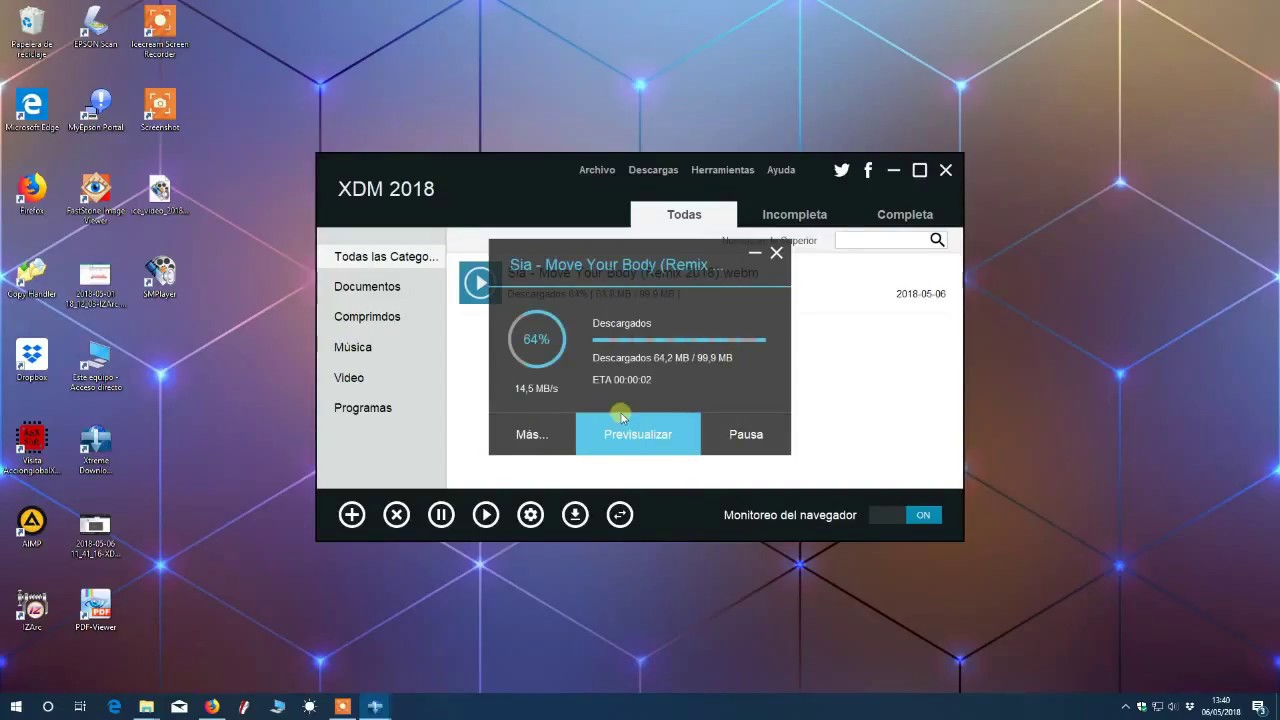Close the Sia download progress dialog
The width and height of the screenshot is (1280, 720).
coord(776,254)
